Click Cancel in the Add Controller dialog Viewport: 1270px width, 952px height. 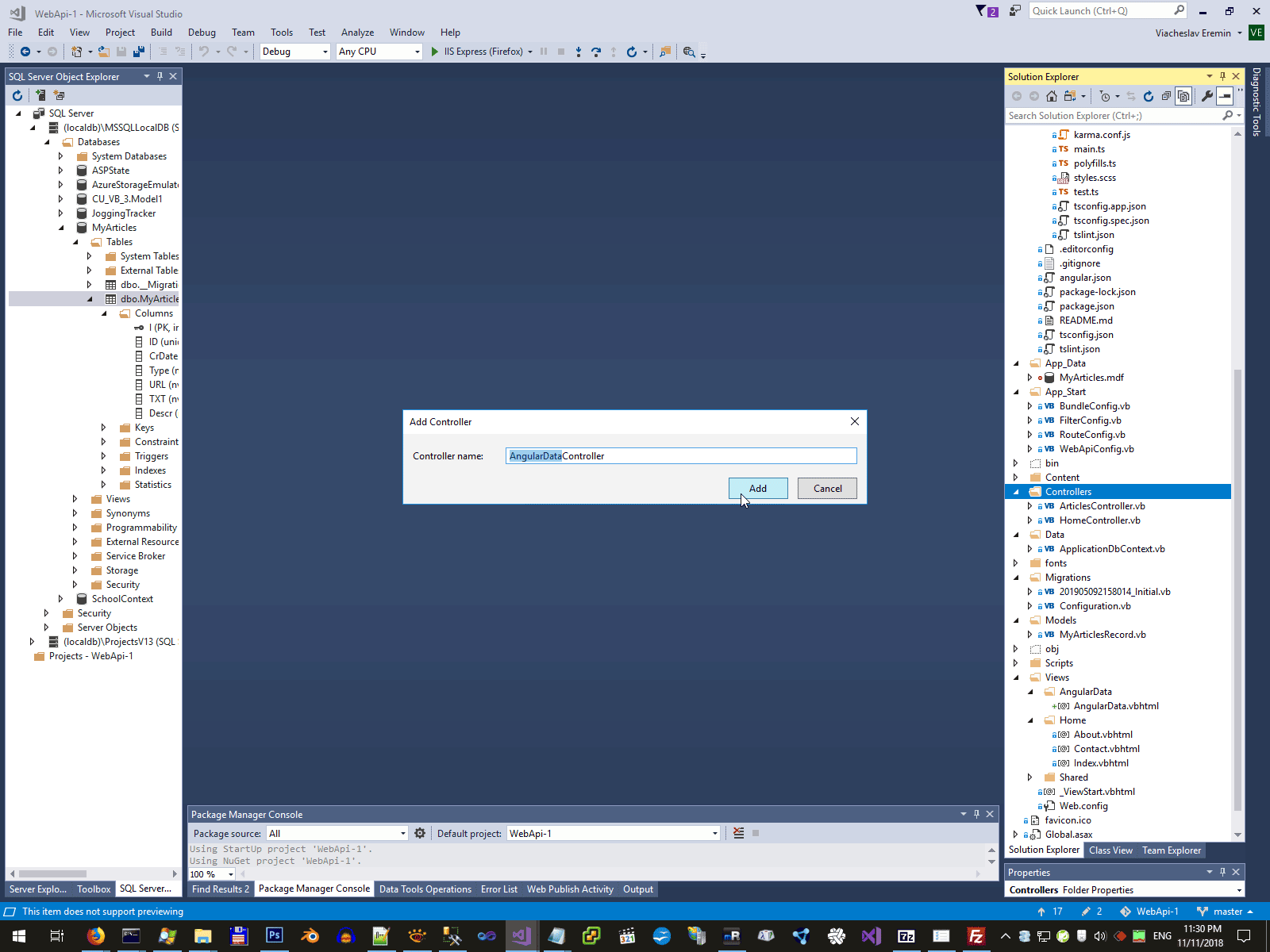click(827, 489)
